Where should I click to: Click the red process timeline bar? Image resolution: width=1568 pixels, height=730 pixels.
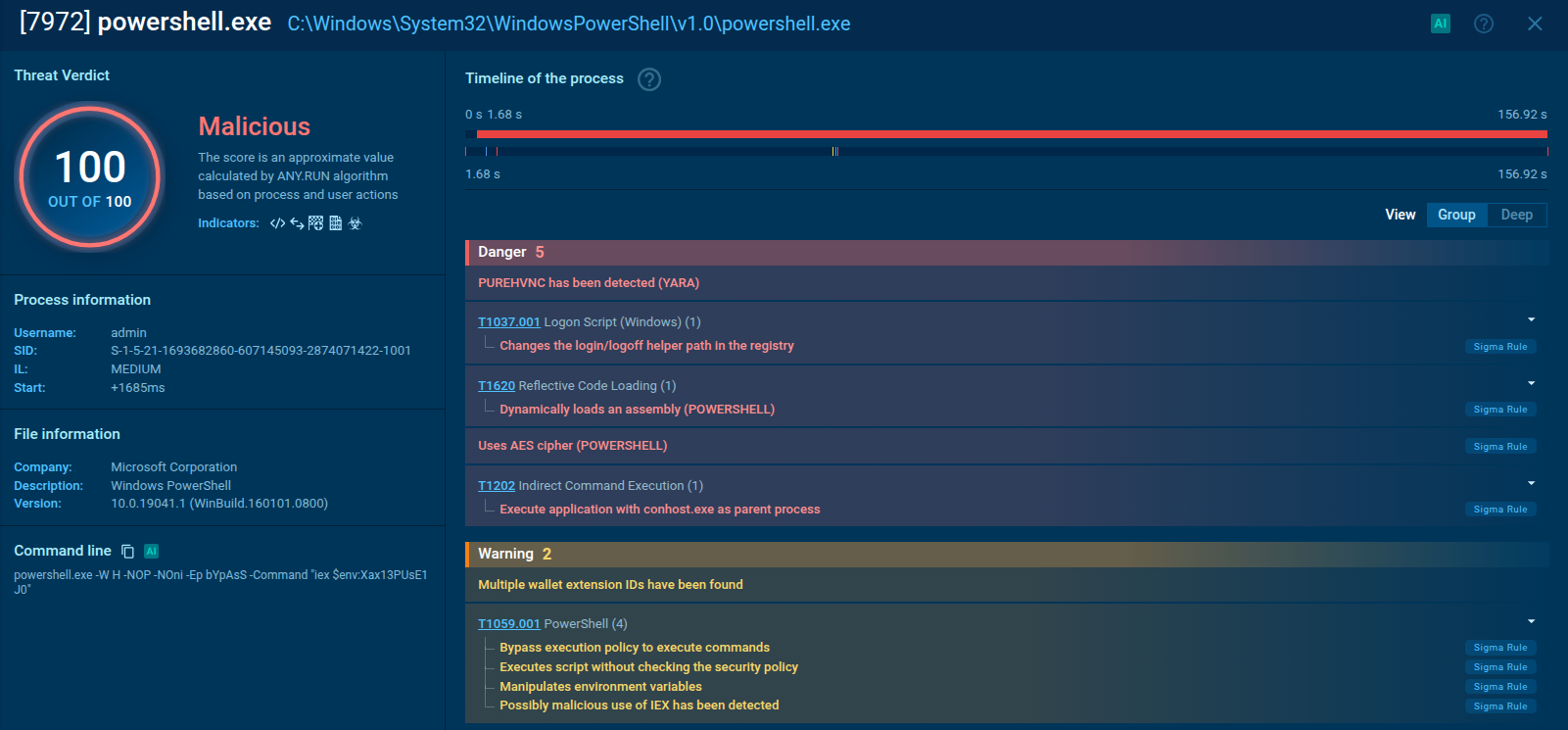1011,134
